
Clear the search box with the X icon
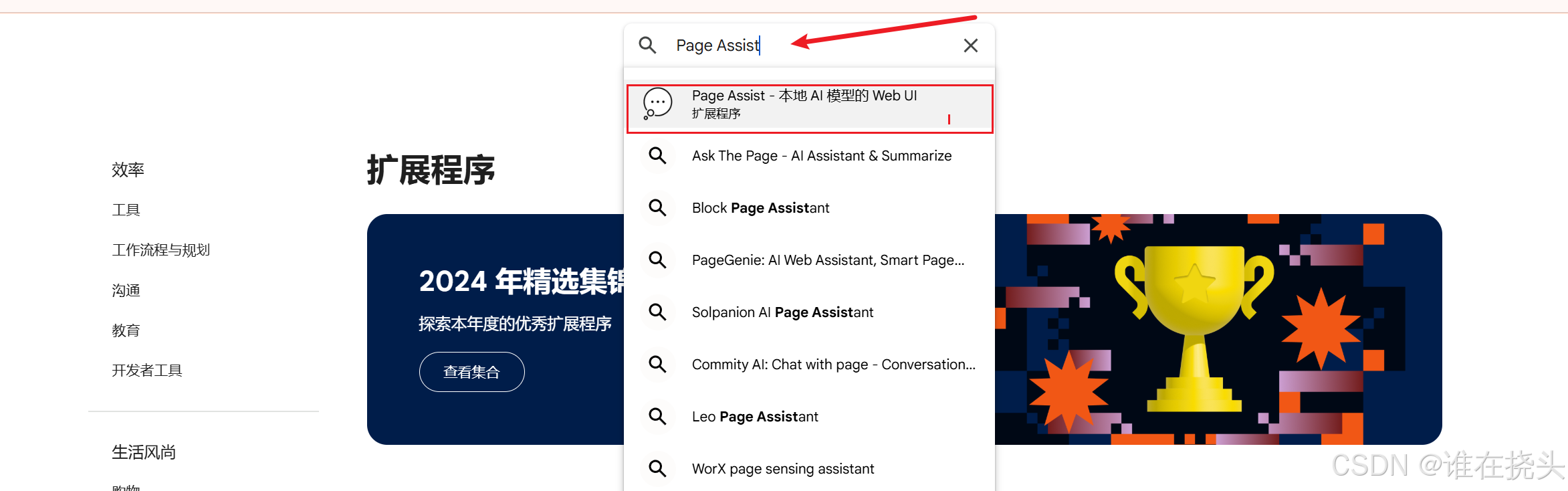(x=970, y=45)
